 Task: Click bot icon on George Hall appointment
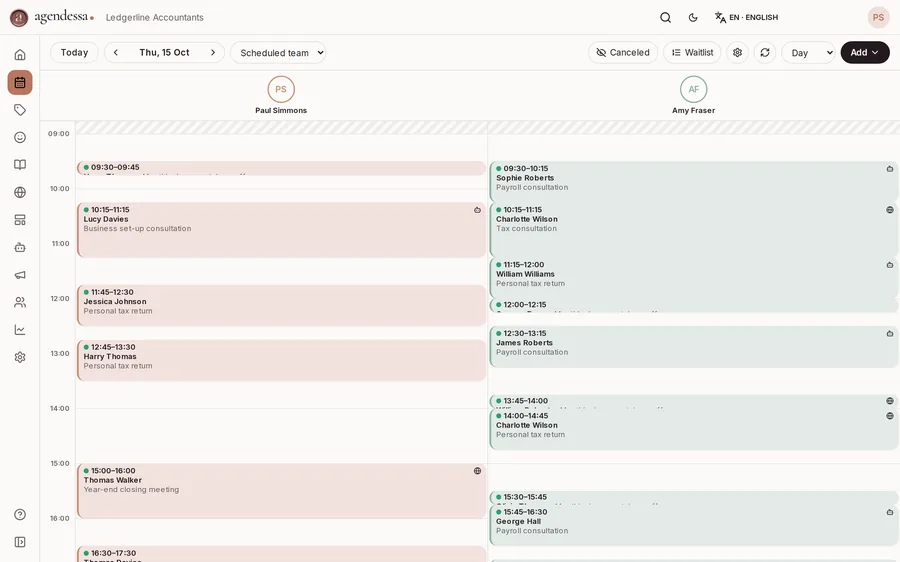[x=890, y=512]
